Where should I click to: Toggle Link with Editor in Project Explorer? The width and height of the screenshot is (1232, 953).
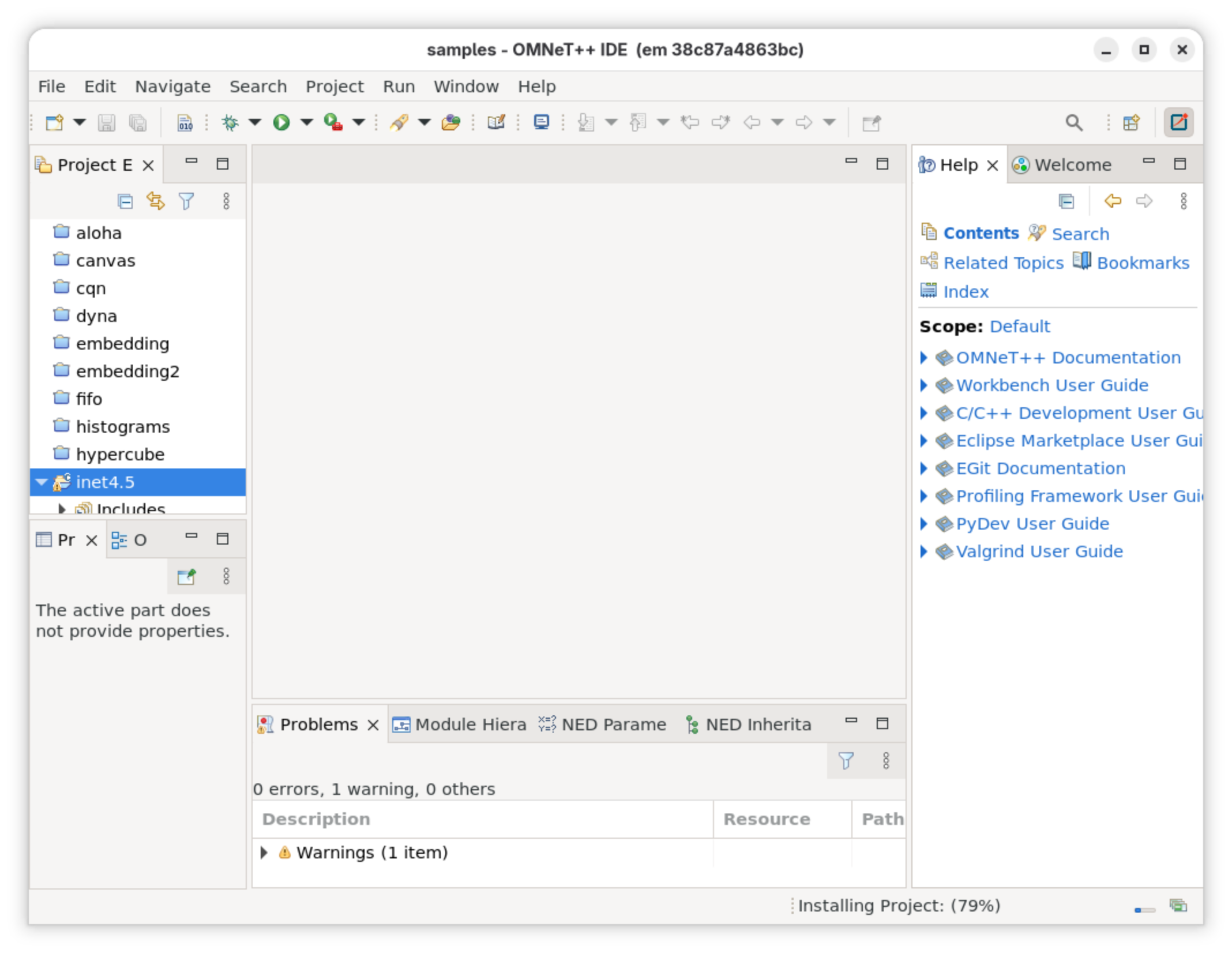coord(156,201)
